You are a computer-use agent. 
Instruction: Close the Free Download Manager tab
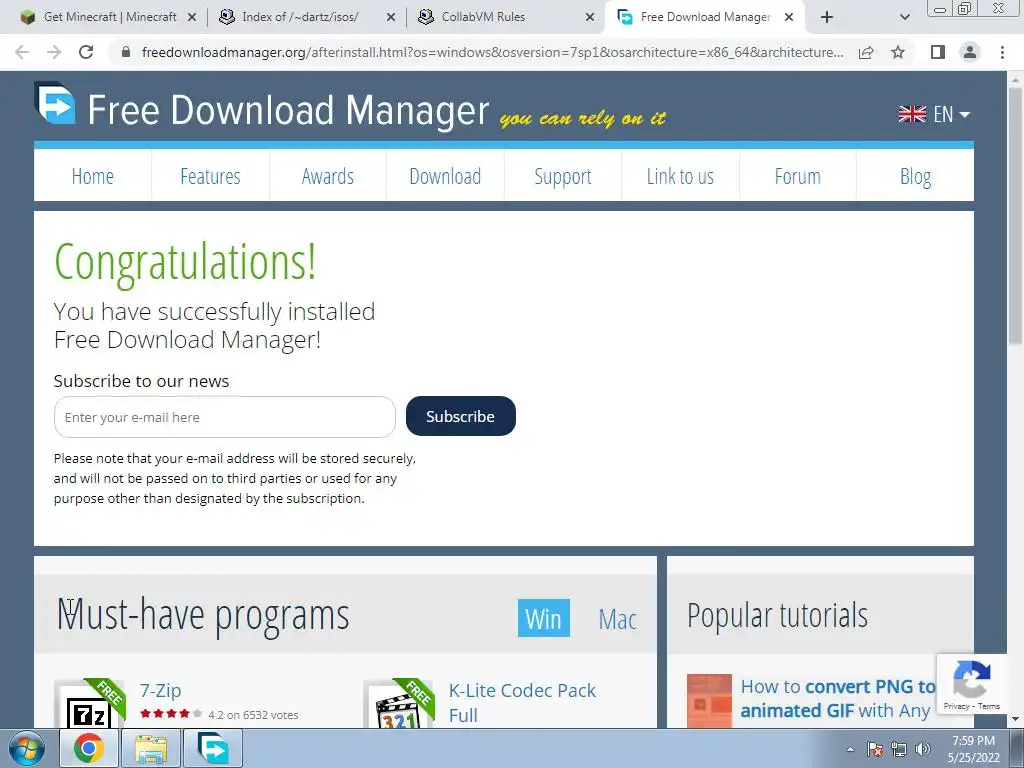pos(789,18)
